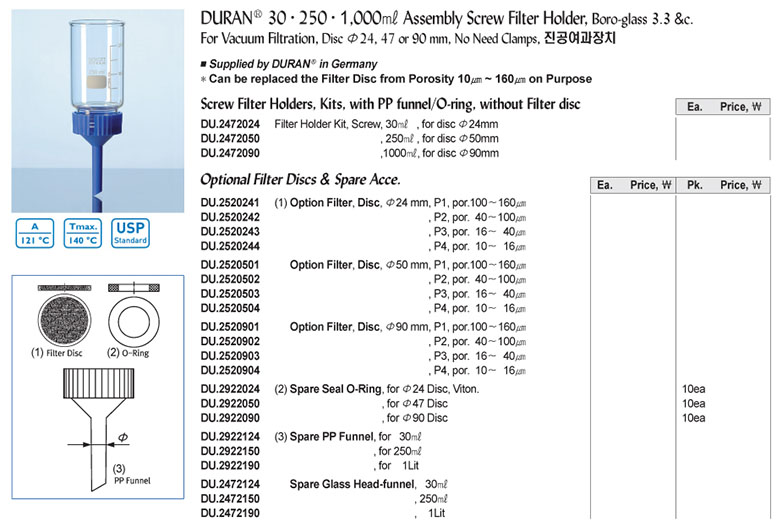Open the glass filter holder product photo
Image resolution: width=782 pixels, height=528 pixels.
98,111
